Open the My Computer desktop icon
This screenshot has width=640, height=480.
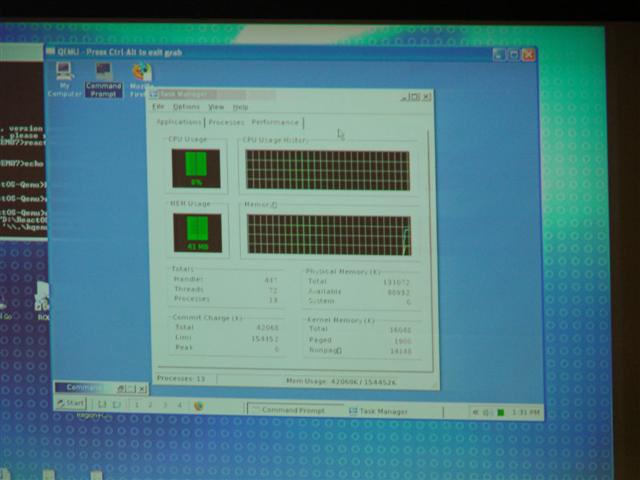click(x=64, y=72)
